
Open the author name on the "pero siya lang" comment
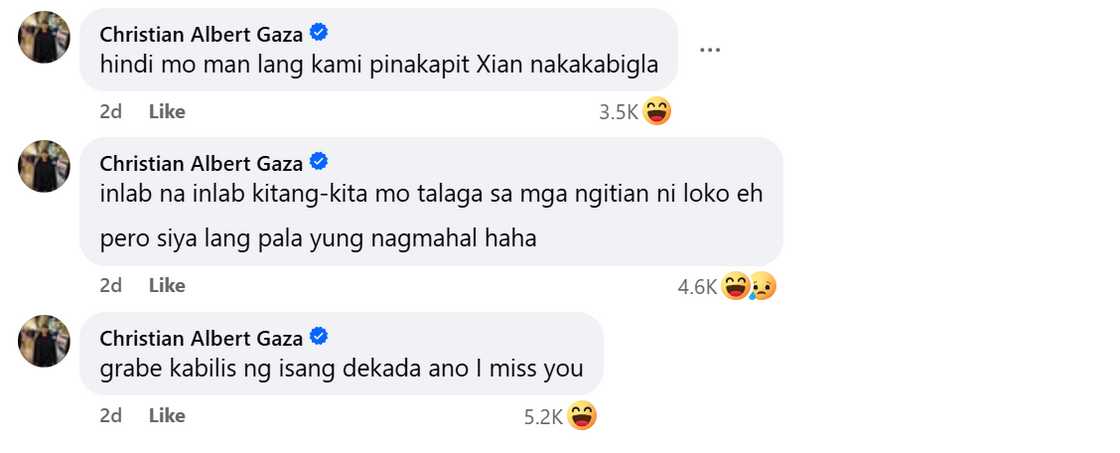[201, 164]
